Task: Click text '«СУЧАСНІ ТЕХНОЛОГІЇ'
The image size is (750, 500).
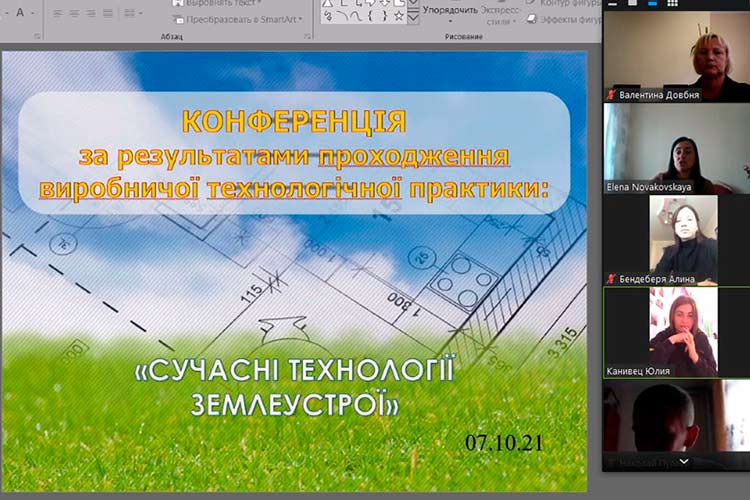Action: [294, 371]
